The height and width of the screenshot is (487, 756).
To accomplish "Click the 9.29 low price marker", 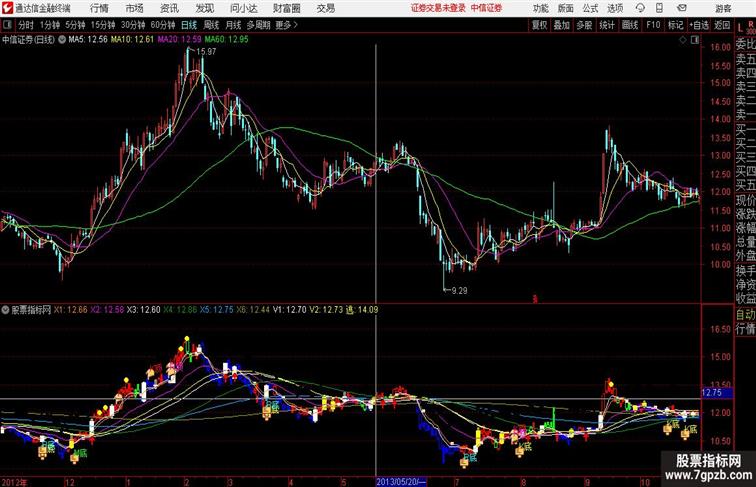I will pyautogui.click(x=459, y=291).
